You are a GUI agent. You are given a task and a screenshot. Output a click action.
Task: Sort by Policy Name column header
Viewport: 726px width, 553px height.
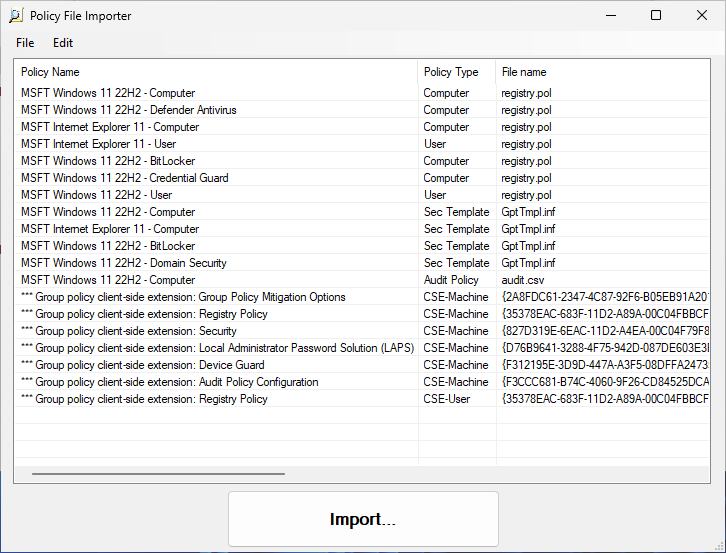point(216,72)
